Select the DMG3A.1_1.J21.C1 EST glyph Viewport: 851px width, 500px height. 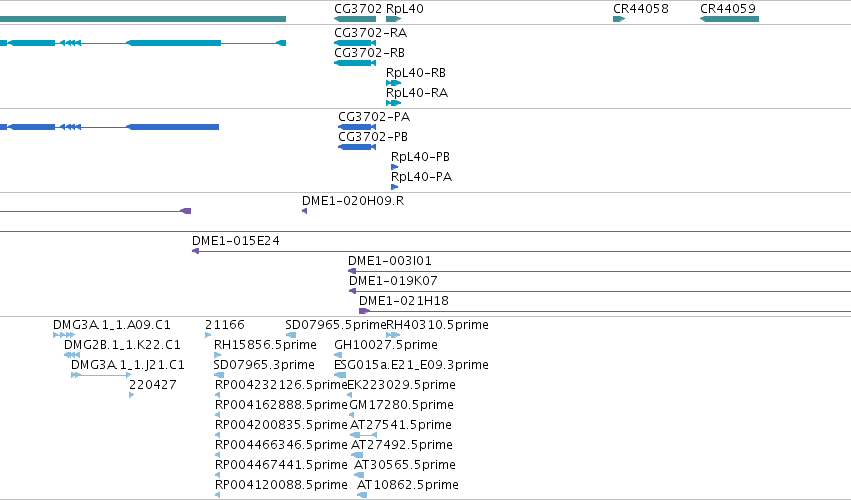pos(101,375)
